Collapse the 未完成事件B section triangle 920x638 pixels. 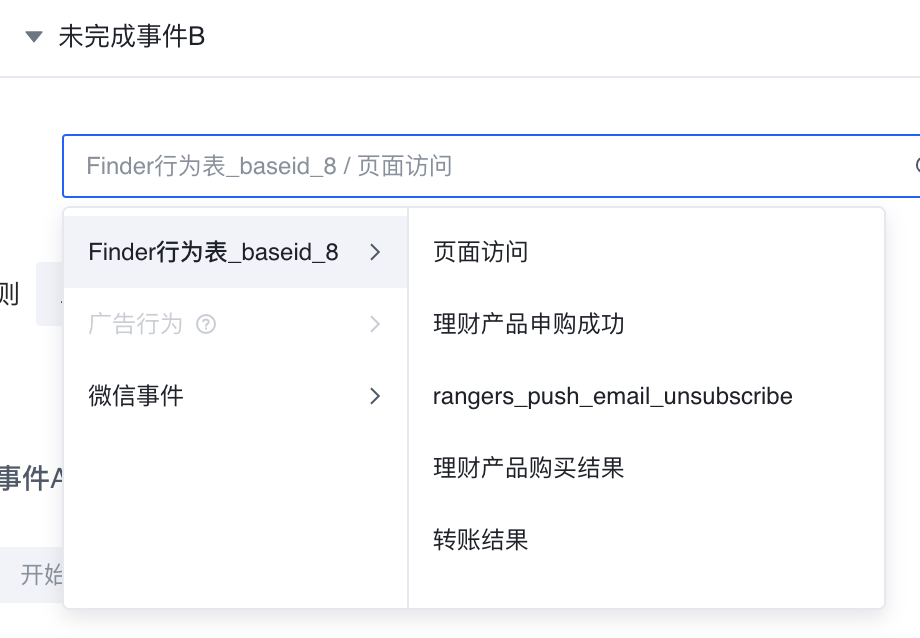(x=35, y=37)
